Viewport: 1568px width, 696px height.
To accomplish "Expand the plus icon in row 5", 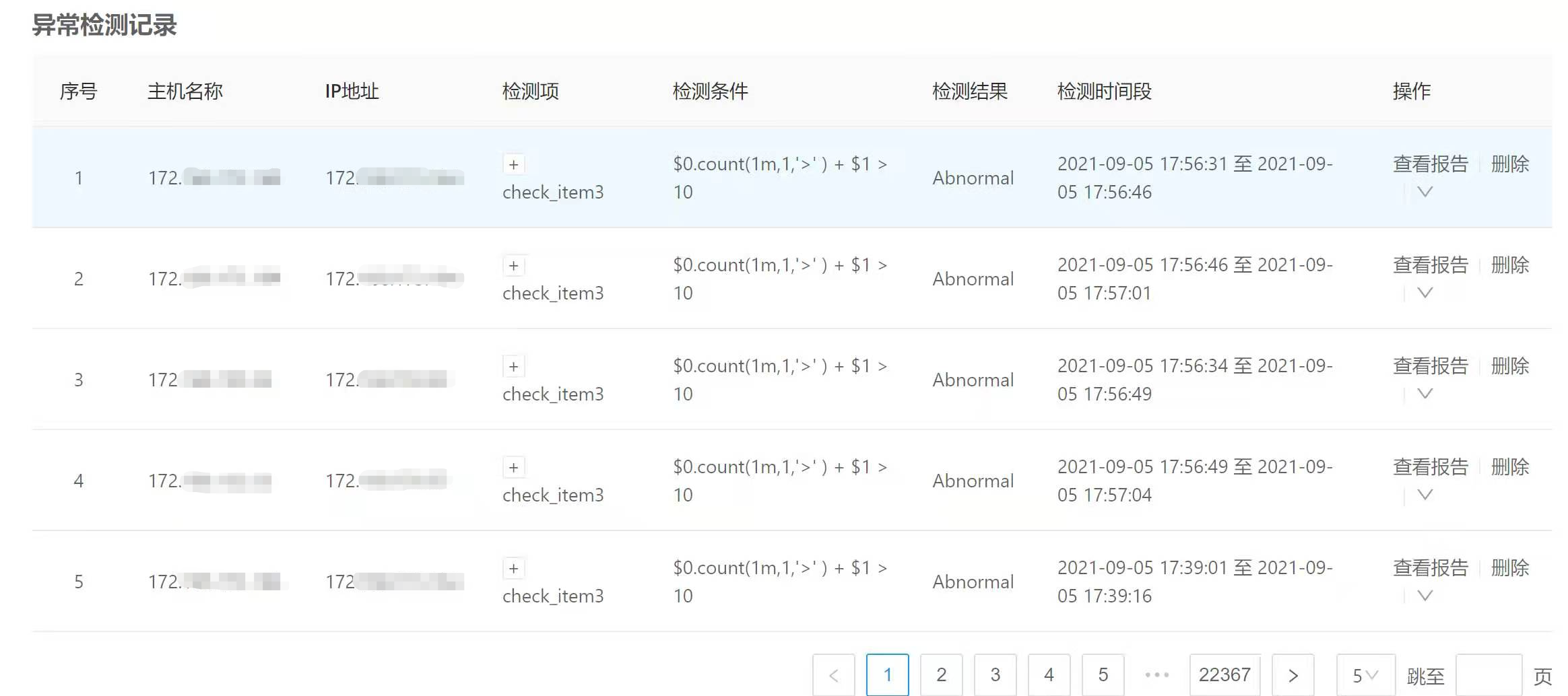I will (513, 568).
